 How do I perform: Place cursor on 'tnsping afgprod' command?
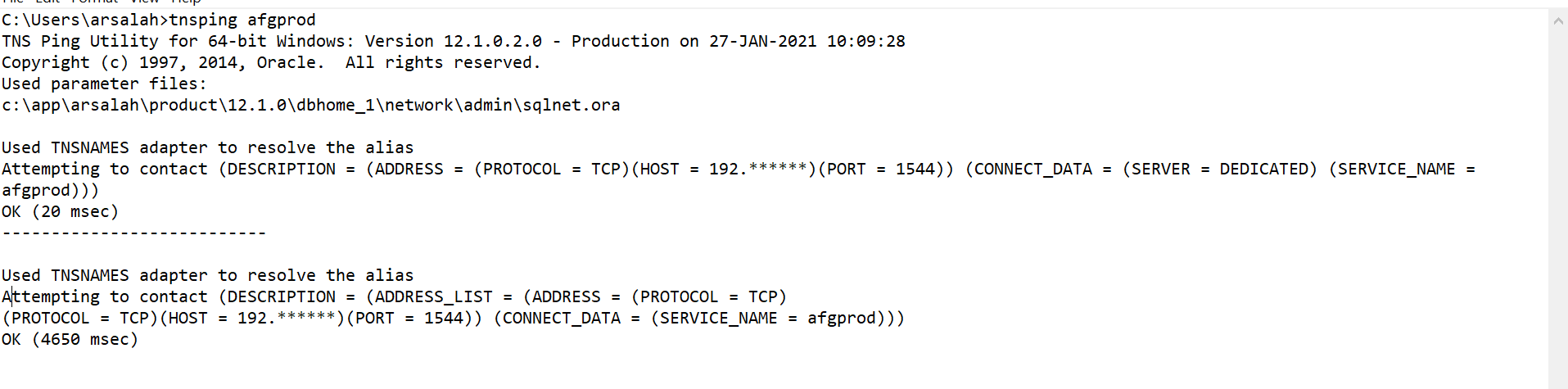[x=242, y=20]
